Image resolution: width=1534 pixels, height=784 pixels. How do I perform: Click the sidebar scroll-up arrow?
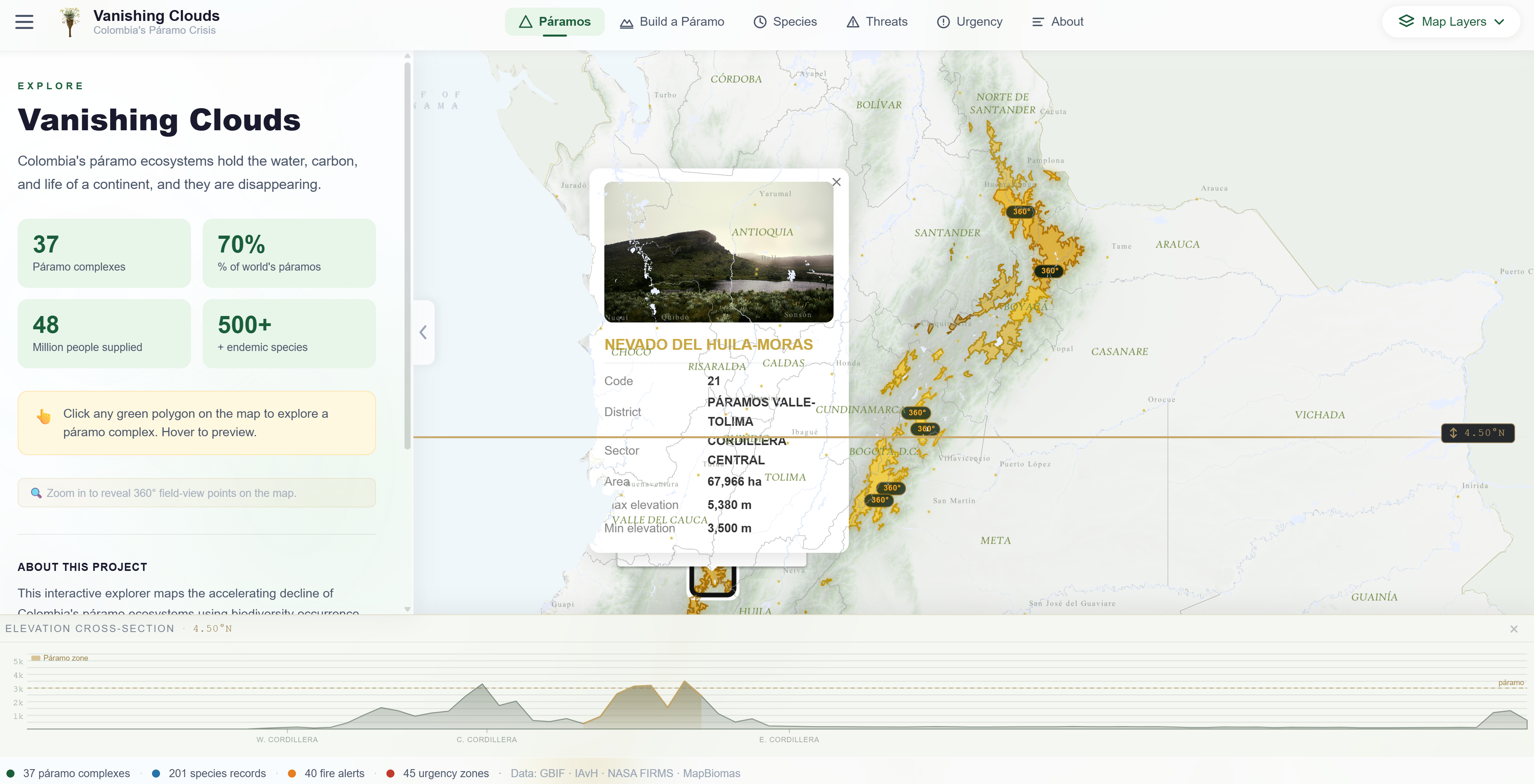(407, 55)
